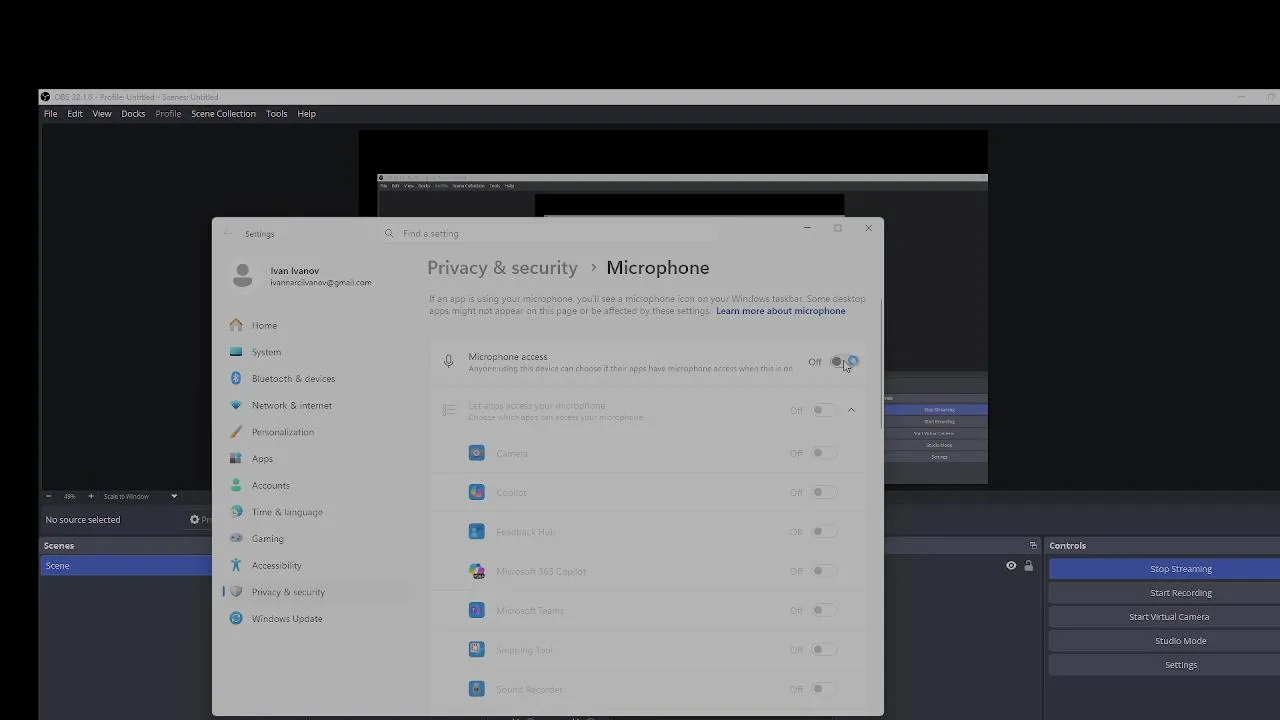Toggle microphone access for Microsoft 365 Copilot

[x=824, y=571]
